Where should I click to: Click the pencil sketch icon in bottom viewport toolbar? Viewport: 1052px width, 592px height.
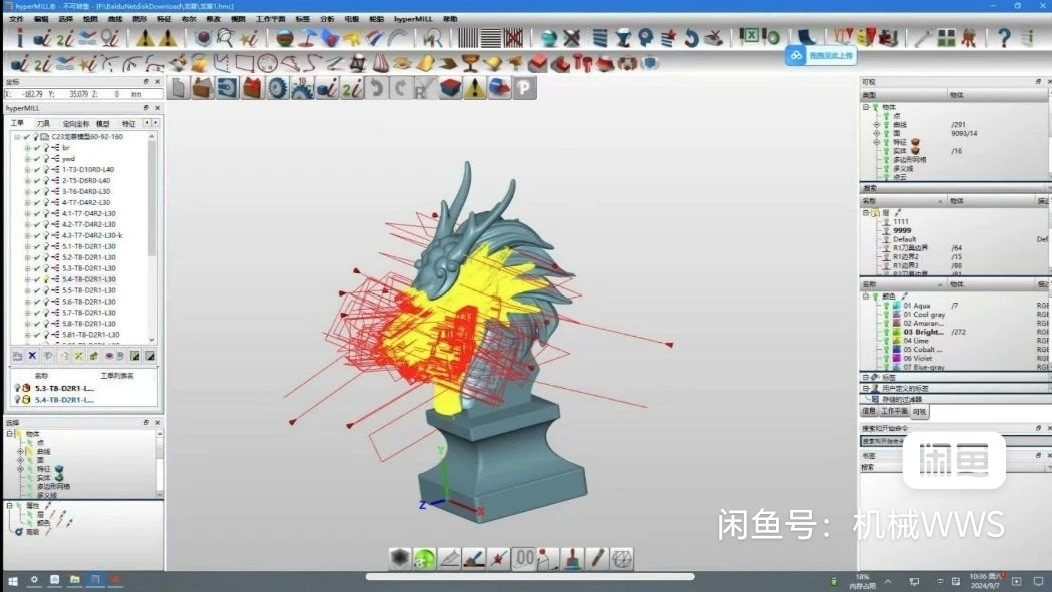tap(598, 559)
